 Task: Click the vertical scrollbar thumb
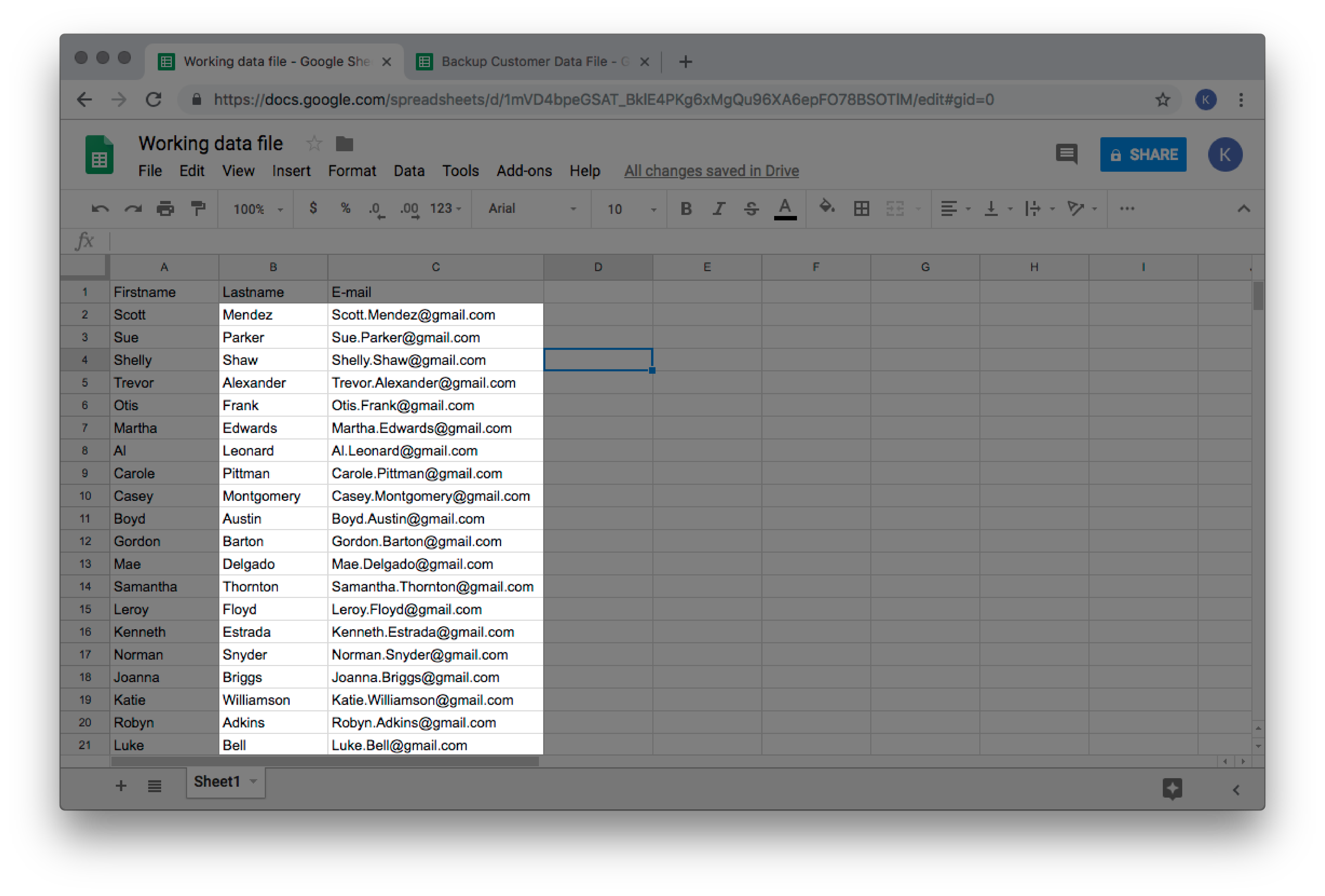[1258, 296]
